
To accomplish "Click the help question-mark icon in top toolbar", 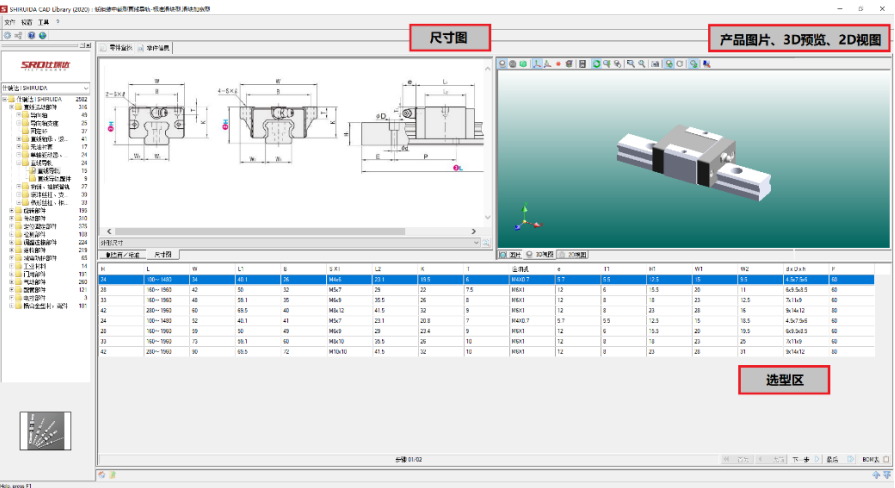I will point(30,35).
